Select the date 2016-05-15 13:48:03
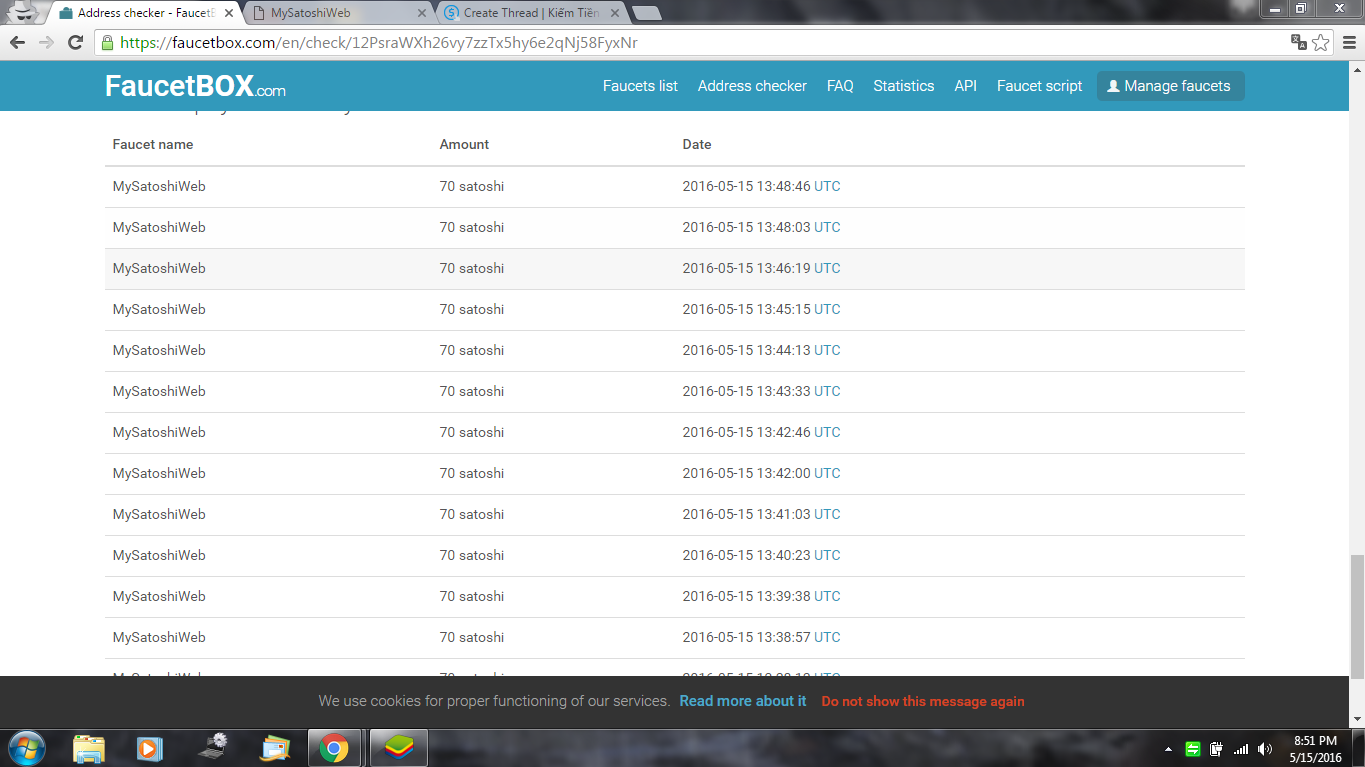Screen dimensions: 1365x767 point(746,227)
